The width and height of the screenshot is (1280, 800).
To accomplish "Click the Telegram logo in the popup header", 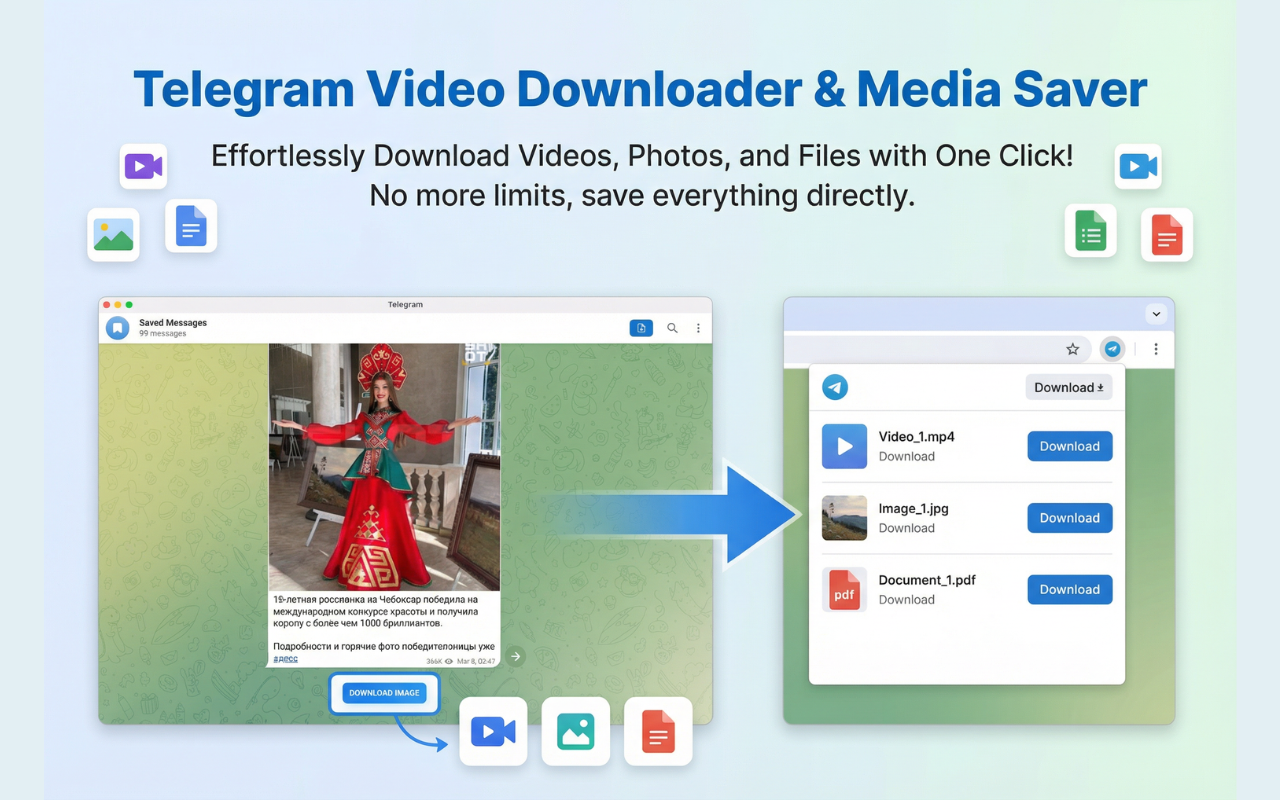I will pyautogui.click(x=835, y=387).
